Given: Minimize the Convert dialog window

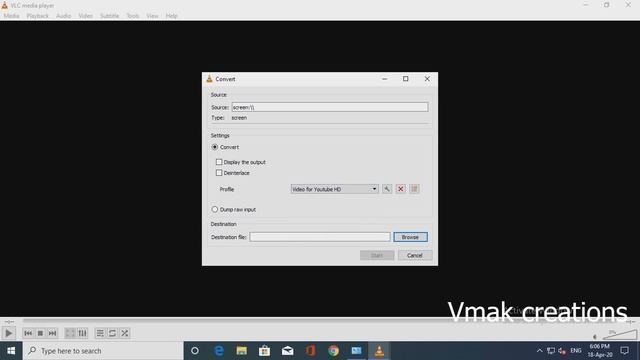Looking at the screenshot, I should tap(384, 79).
